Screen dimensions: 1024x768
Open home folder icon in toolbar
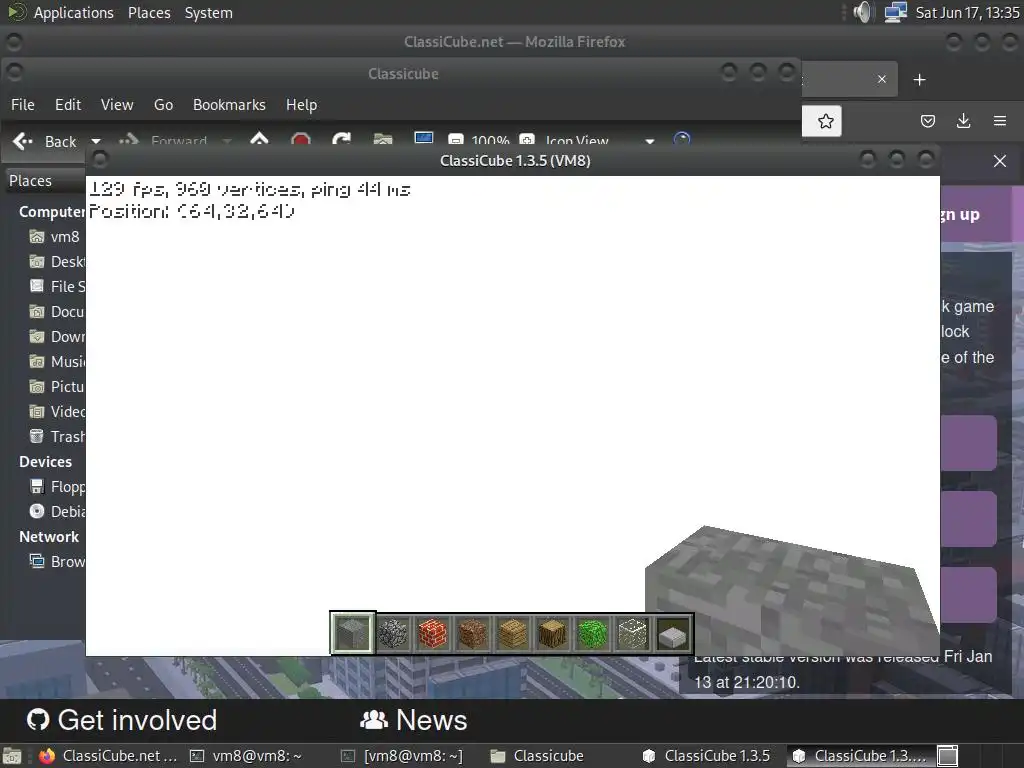383,140
